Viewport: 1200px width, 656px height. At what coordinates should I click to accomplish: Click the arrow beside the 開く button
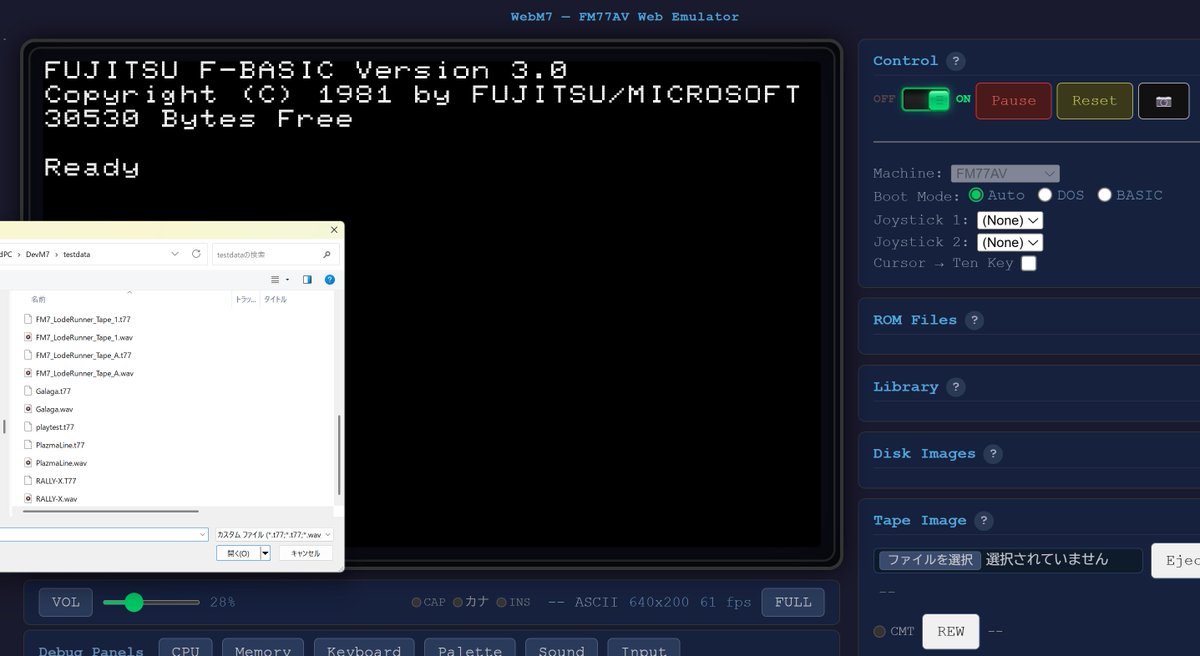coord(265,553)
